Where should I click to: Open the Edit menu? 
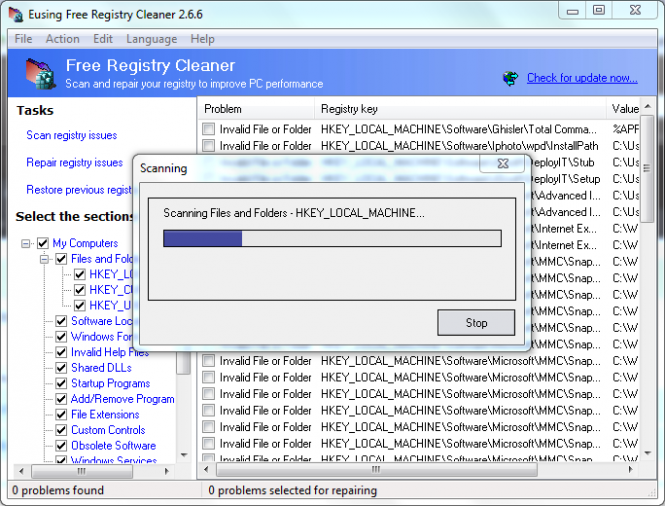coord(103,39)
